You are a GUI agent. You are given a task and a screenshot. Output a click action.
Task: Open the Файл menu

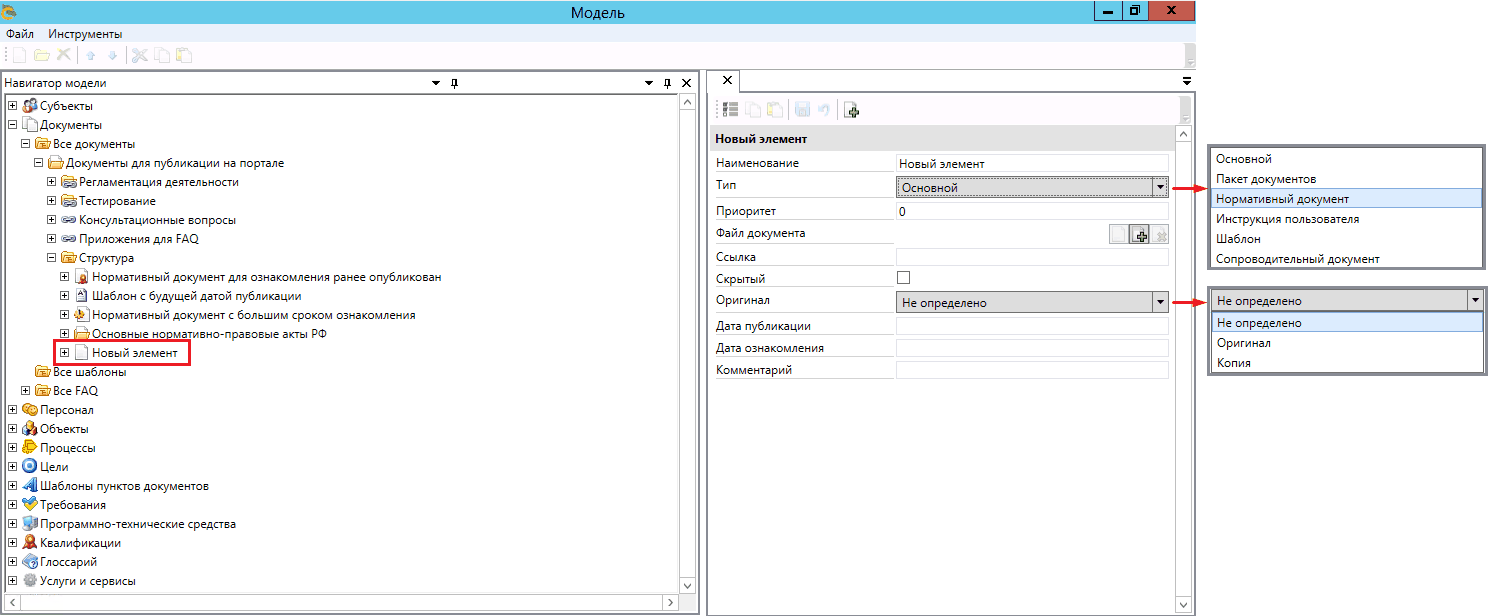click(20, 34)
